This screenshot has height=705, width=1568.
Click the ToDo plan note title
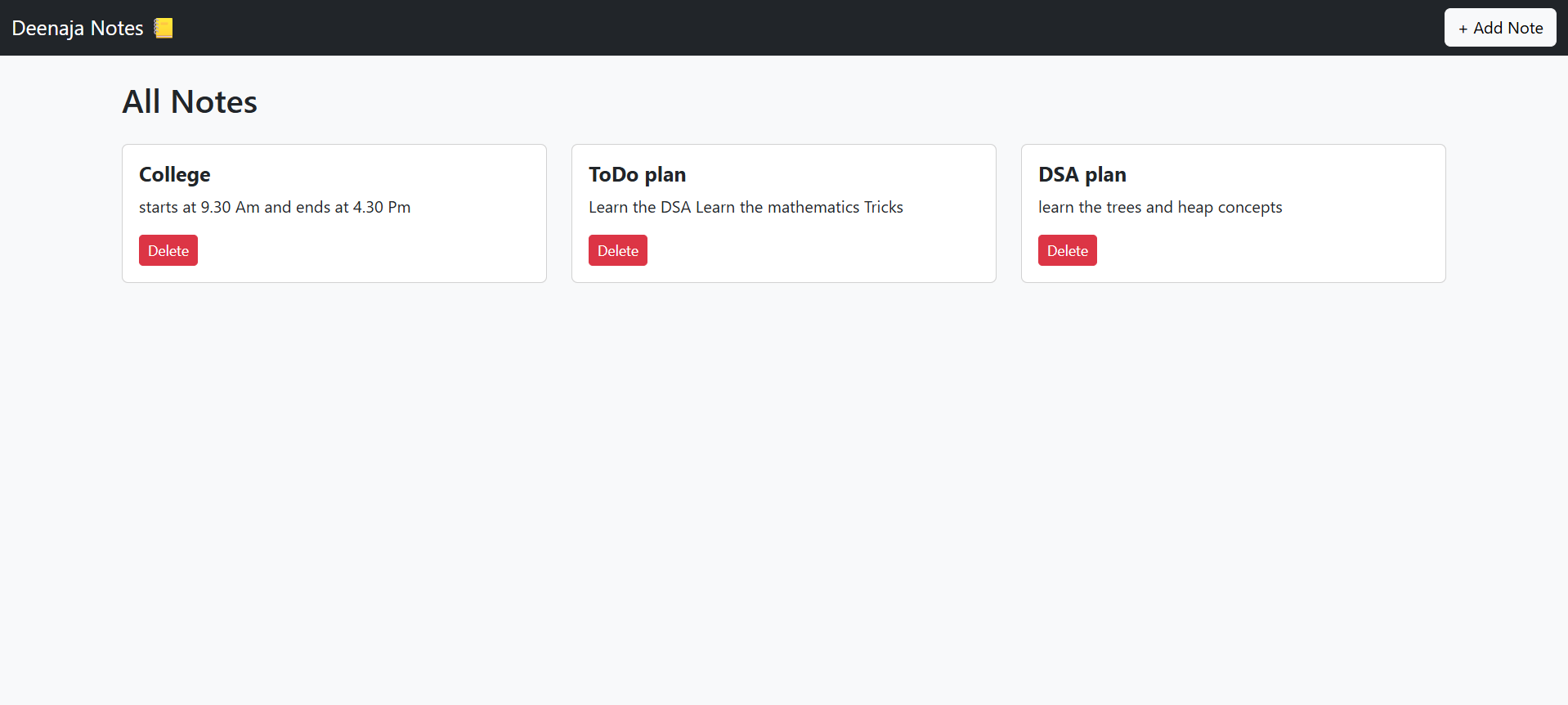(638, 174)
